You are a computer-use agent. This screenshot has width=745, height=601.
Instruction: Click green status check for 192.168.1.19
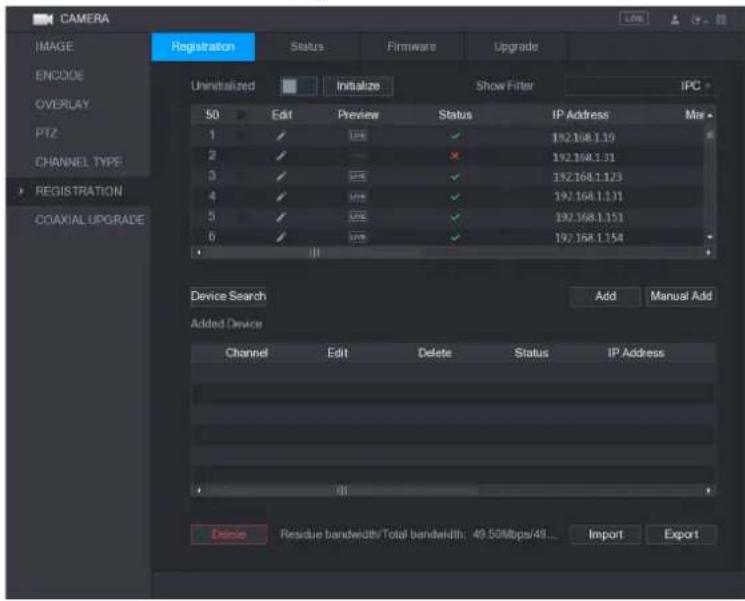click(455, 136)
